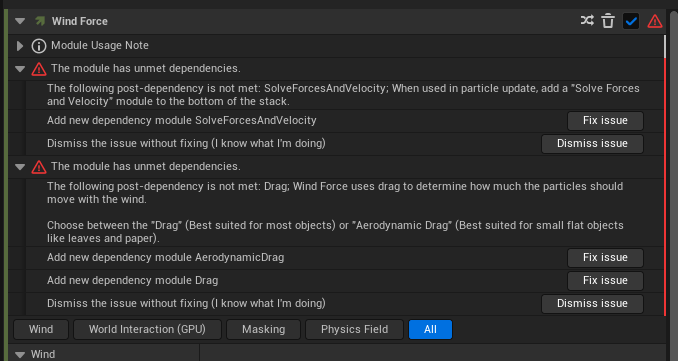The width and height of the screenshot is (678, 361).
Task: Fix issue by adding AerodynamicDrag module
Action: tap(605, 258)
